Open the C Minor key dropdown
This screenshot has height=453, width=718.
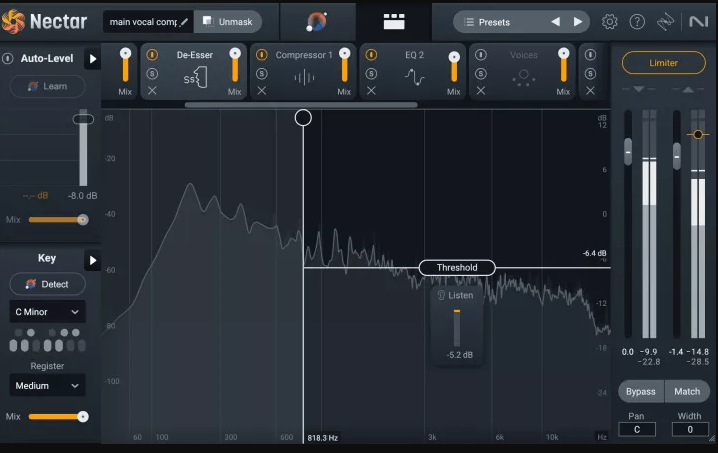point(47,312)
